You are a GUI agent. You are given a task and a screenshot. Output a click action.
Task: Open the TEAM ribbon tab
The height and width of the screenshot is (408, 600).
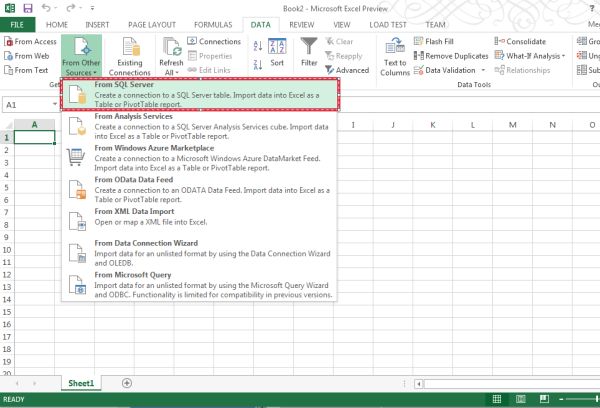pyautogui.click(x=435, y=25)
